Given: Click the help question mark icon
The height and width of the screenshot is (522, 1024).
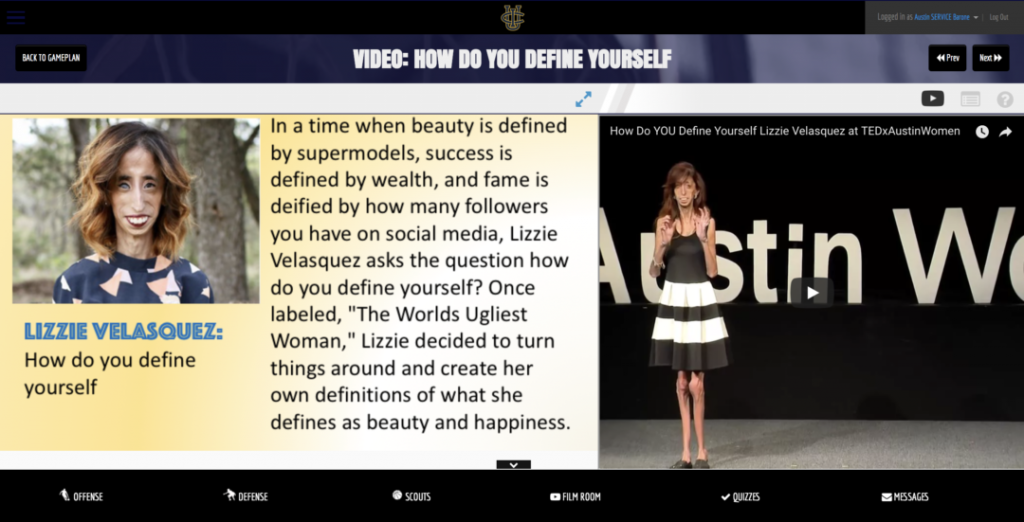Looking at the screenshot, I should click(1004, 99).
